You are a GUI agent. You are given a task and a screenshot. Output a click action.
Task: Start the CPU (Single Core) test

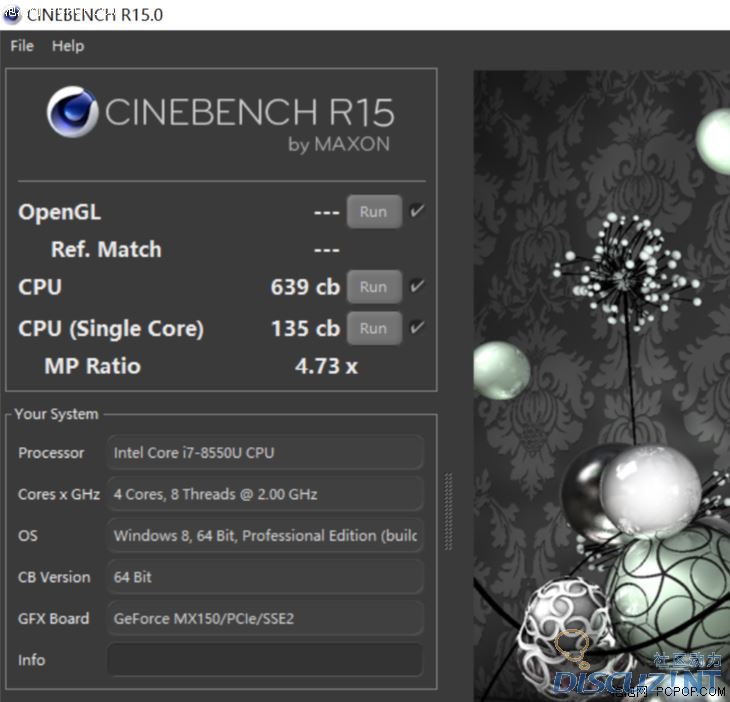(373, 328)
